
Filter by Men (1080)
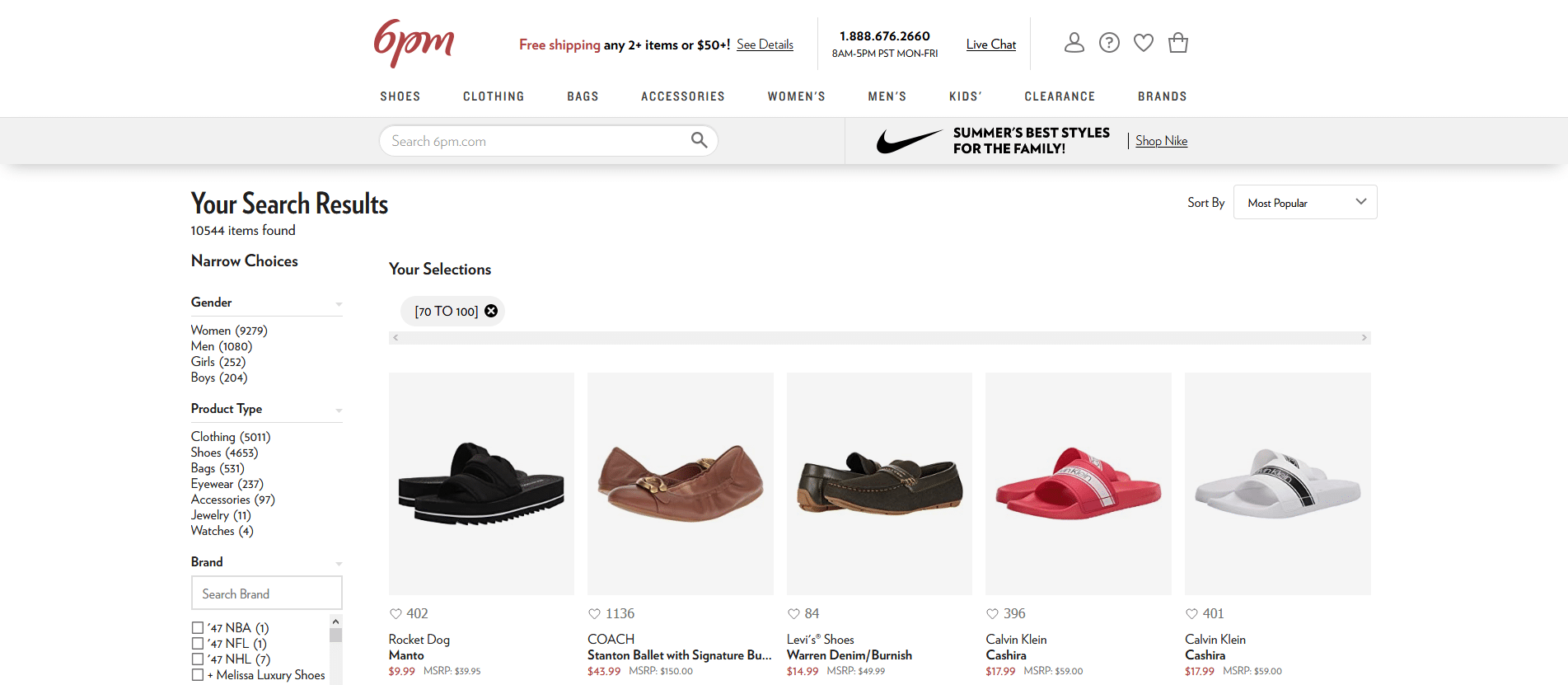pyautogui.click(x=222, y=346)
